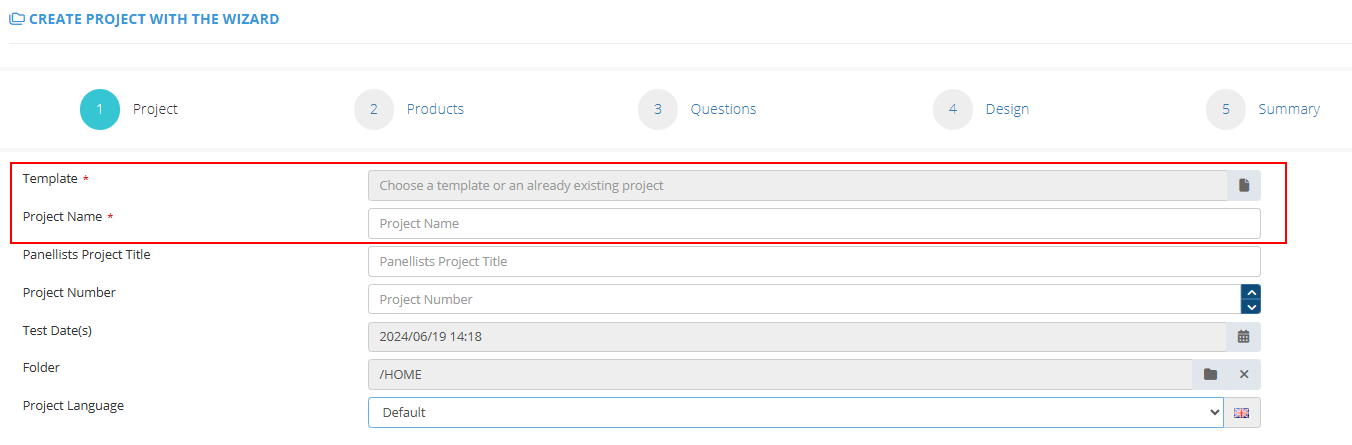This screenshot has height=445, width=1352.
Task: Click the Test Date(s) field
Action: [x=797, y=337]
